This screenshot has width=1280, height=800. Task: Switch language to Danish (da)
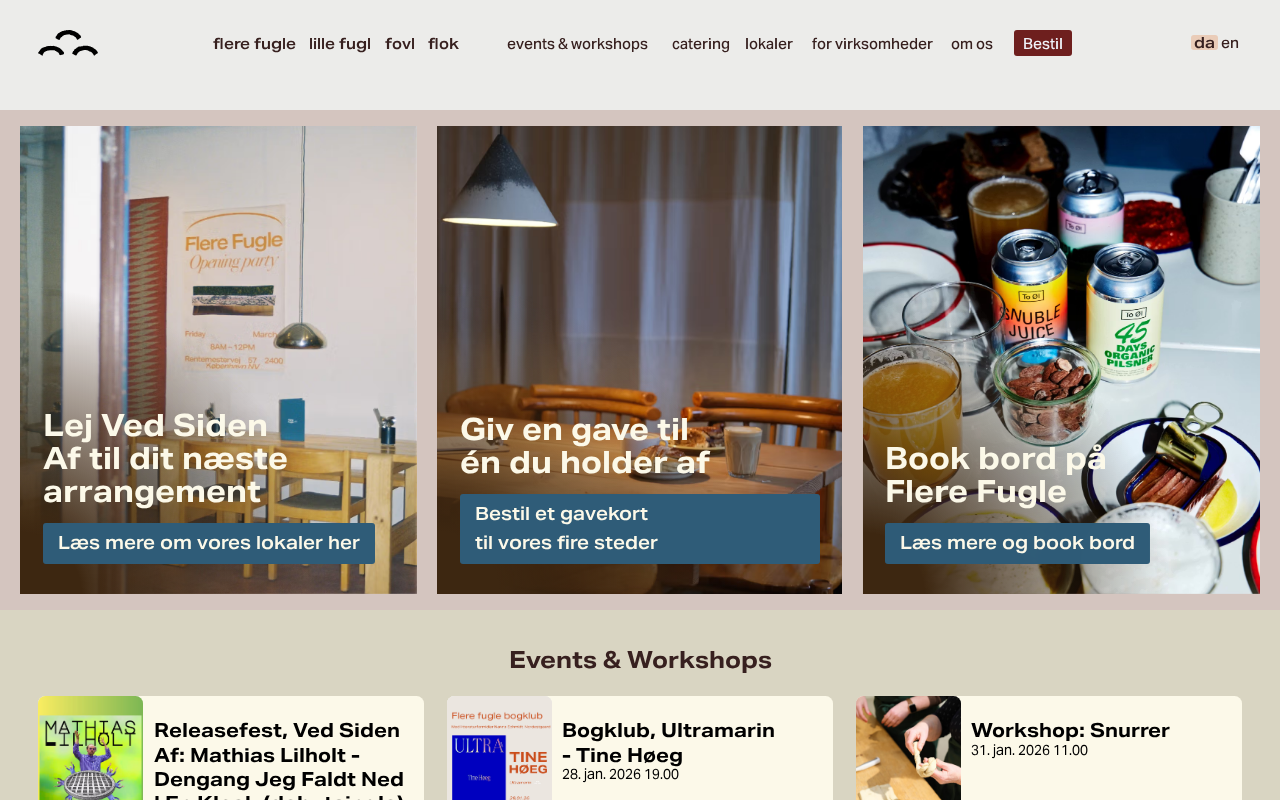(1204, 43)
